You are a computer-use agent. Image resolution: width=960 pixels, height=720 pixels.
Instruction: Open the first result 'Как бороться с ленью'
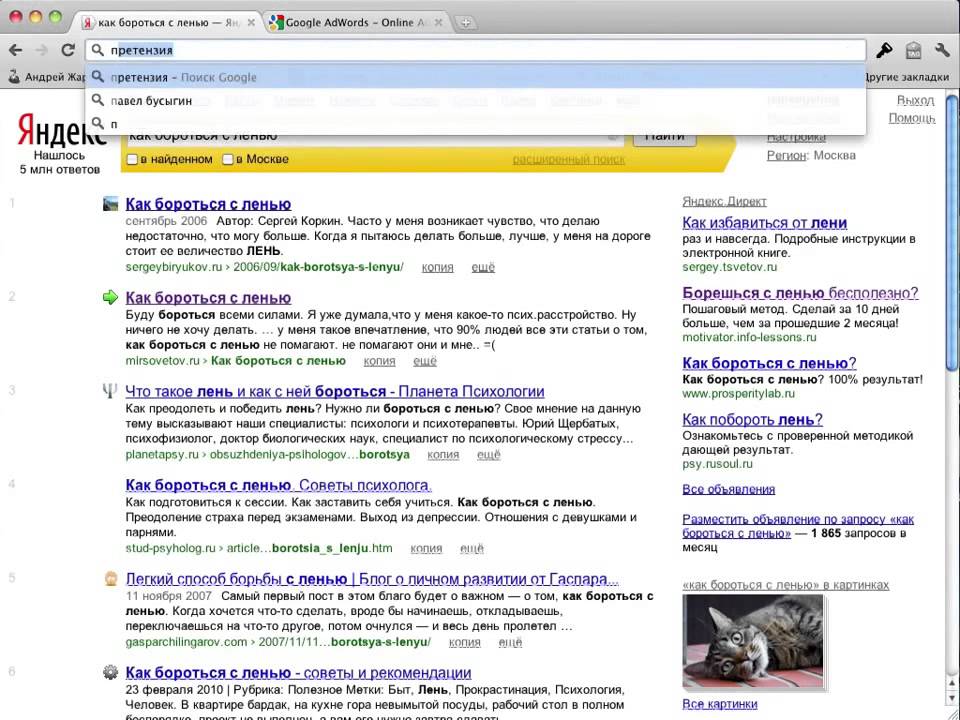click(208, 204)
